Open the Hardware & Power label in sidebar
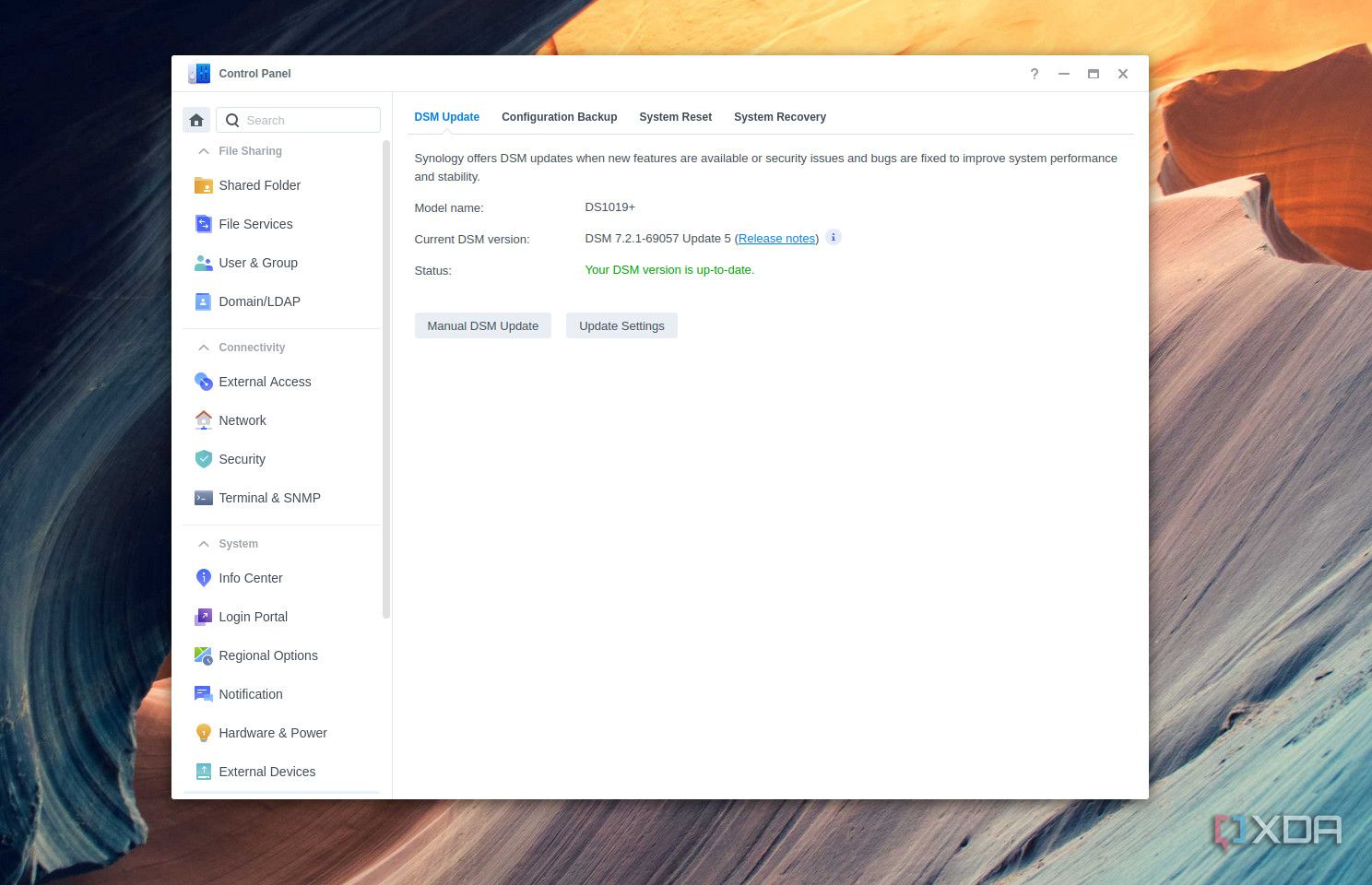1372x885 pixels. (273, 733)
